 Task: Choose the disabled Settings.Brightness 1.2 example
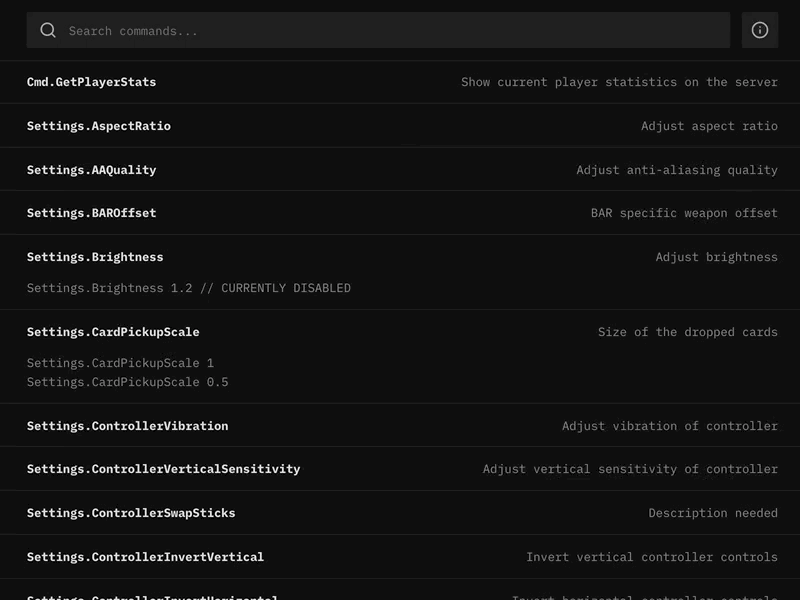point(189,288)
